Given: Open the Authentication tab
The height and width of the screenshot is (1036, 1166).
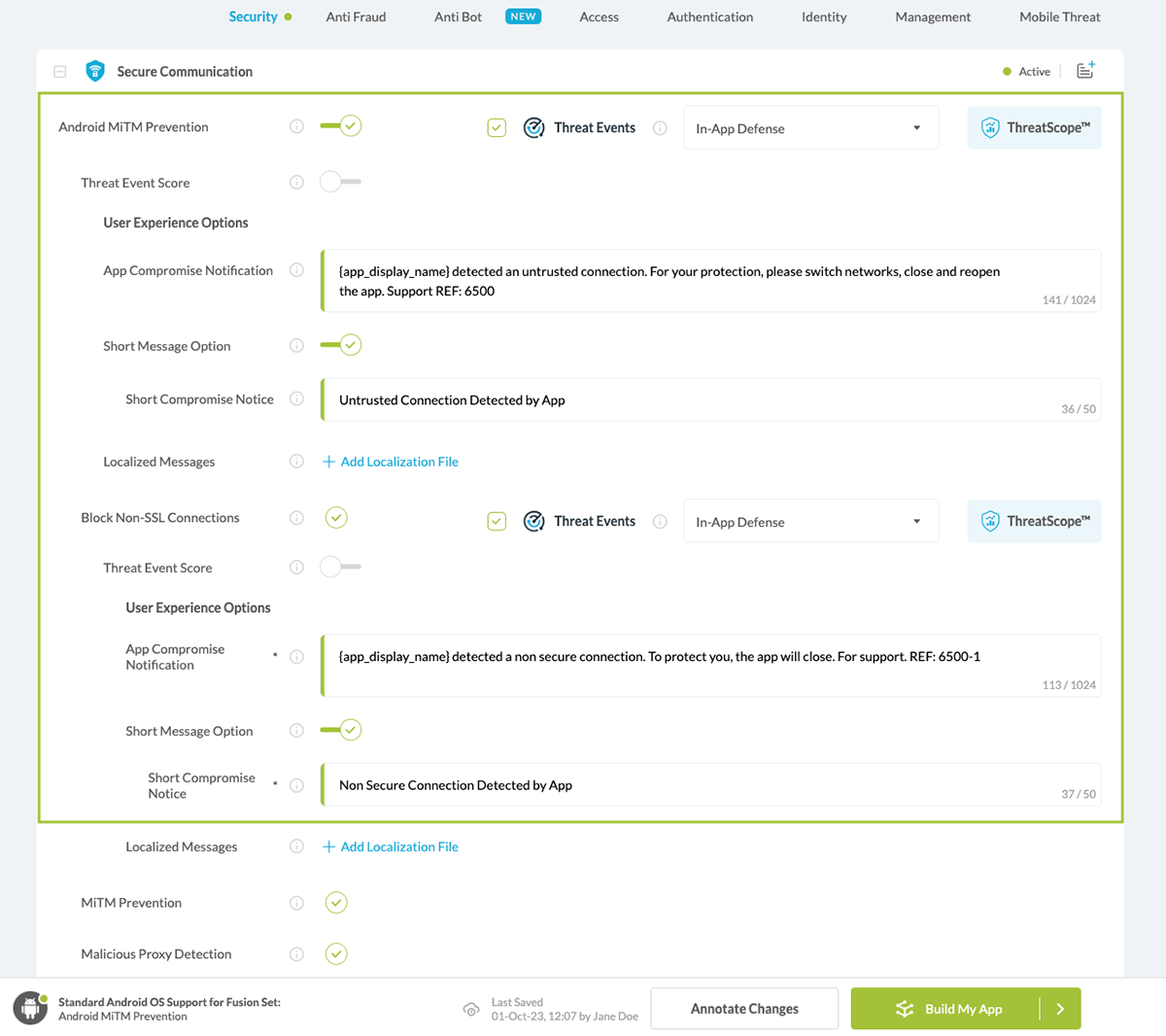Looking at the screenshot, I should 709,17.
